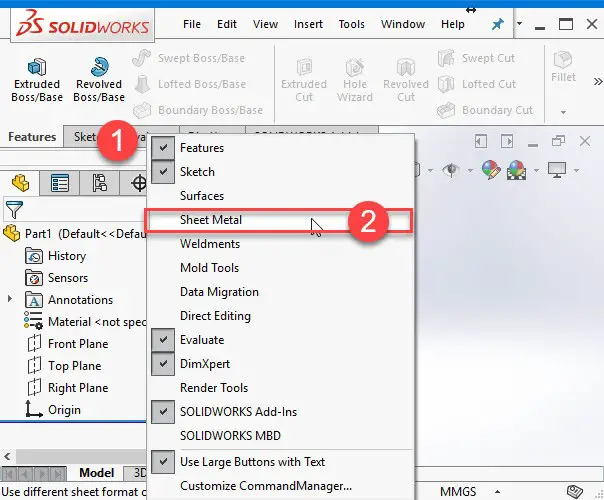The image size is (604, 500).
Task: Collapse panel with the left arrow button
Action: click(x=480, y=141)
